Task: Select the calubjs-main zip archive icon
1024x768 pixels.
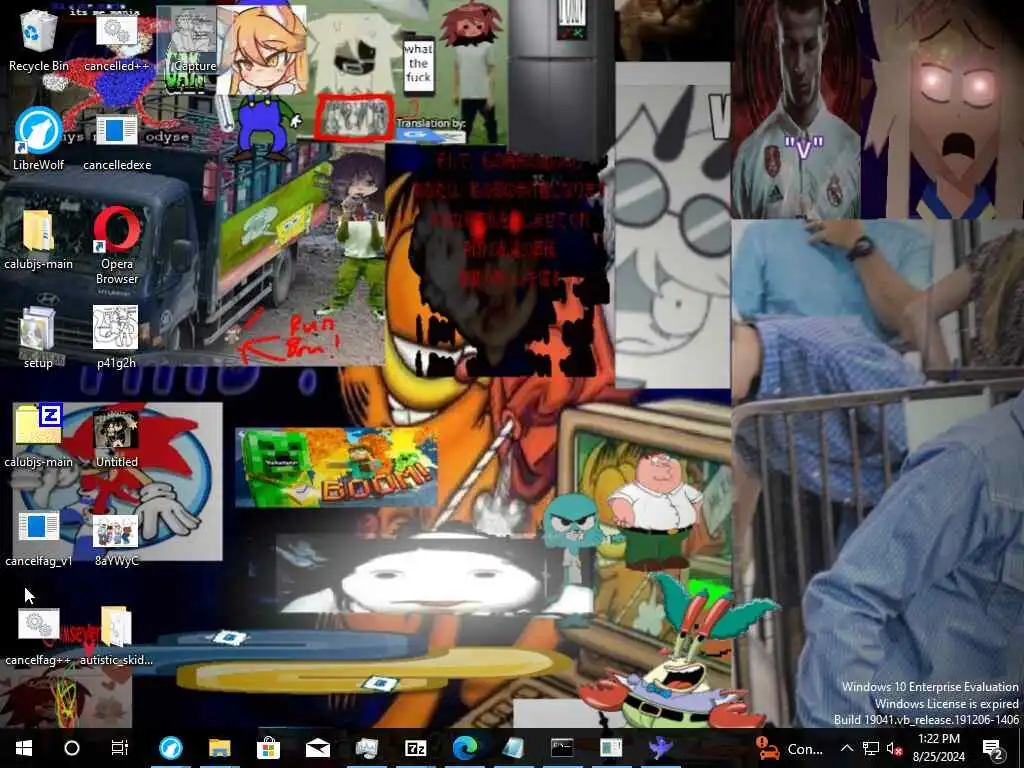Action: (39, 436)
